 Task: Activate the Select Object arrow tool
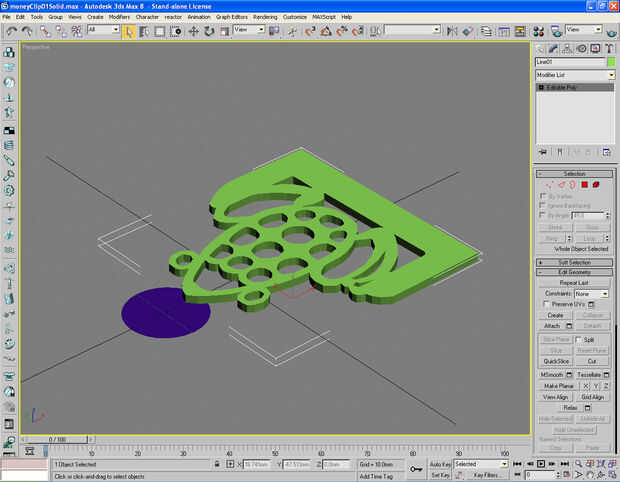pos(129,31)
